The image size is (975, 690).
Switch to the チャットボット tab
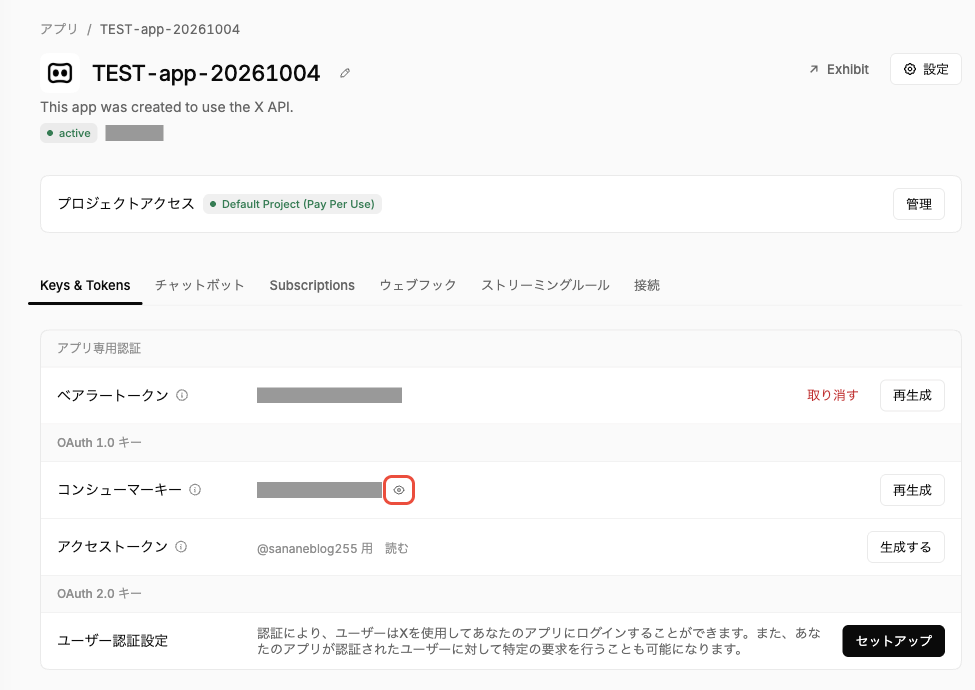tap(200, 285)
